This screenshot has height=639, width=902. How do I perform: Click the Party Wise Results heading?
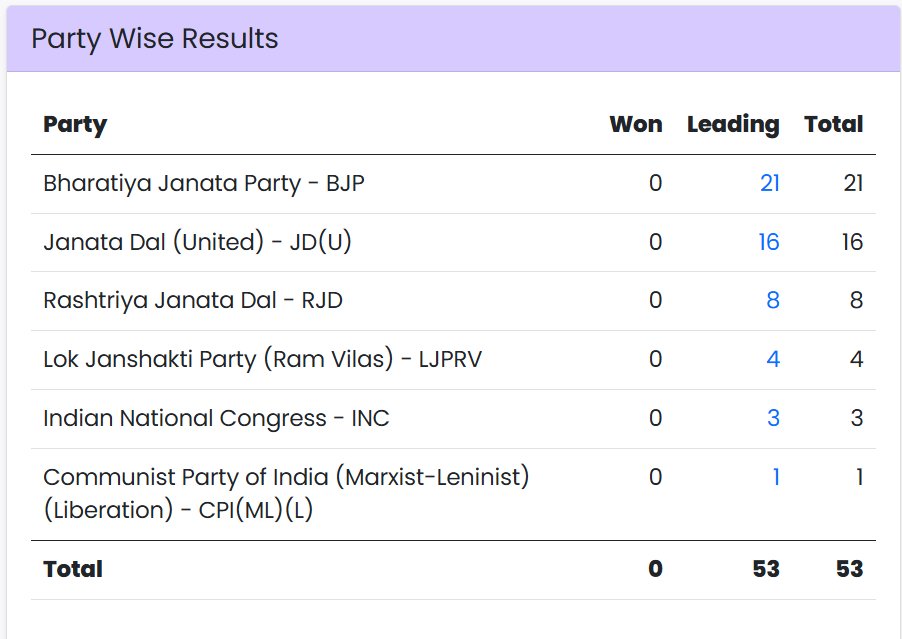pyautogui.click(x=155, y=39)
